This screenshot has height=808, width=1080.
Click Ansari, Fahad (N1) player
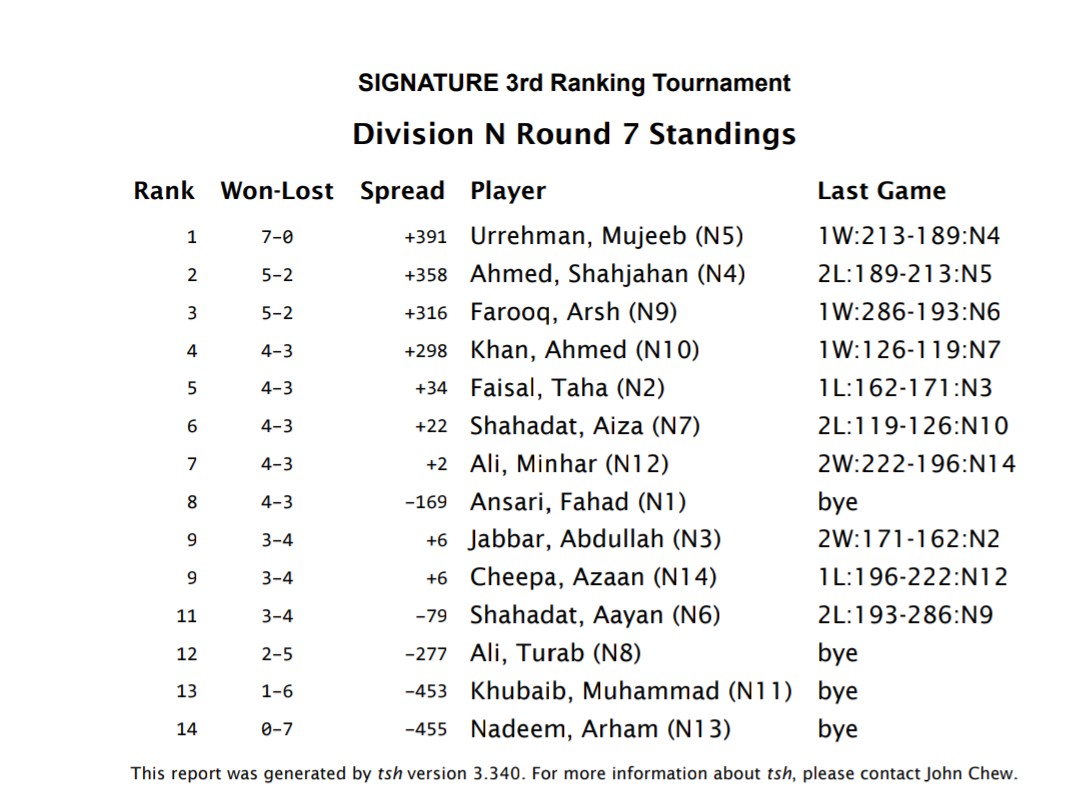point(578,501)
